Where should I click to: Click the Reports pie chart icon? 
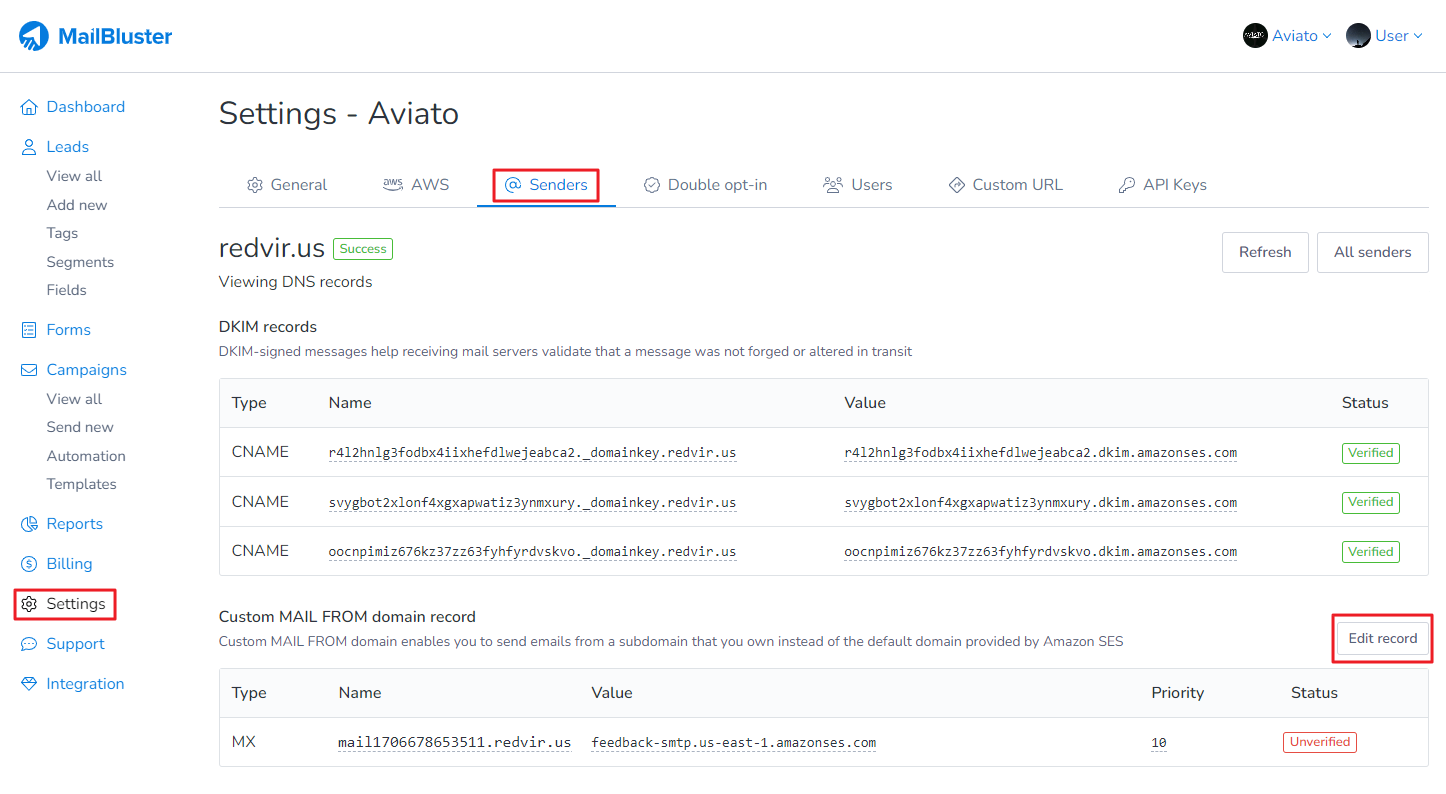point(29,524)
